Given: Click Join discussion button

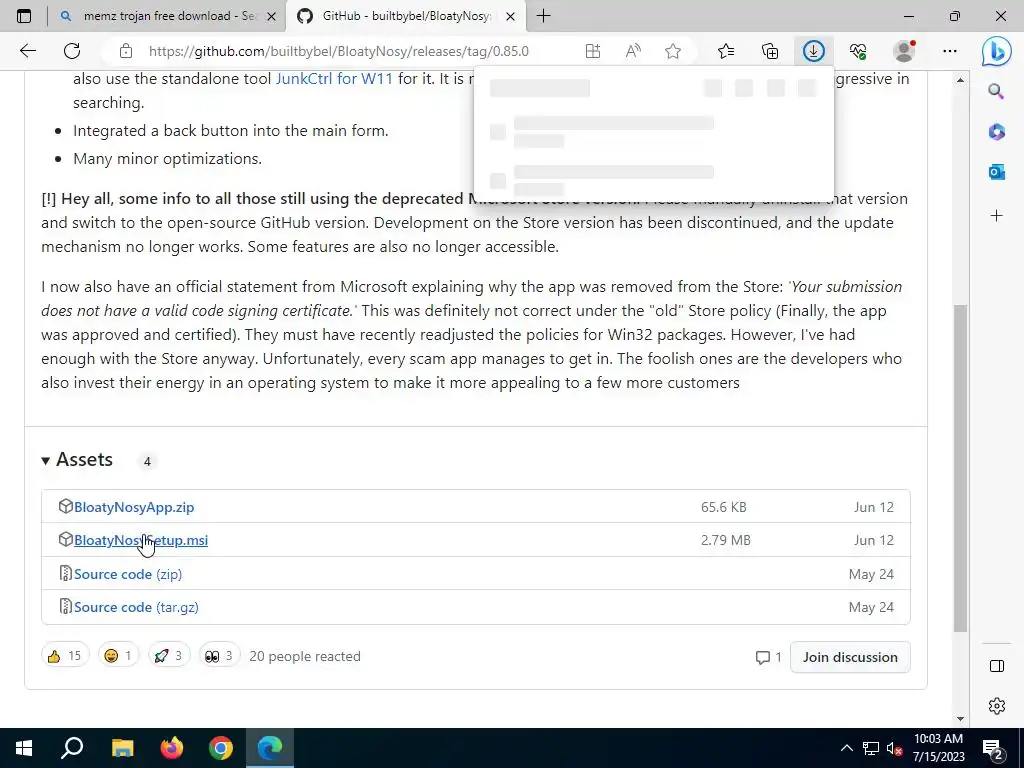Looking at the screenshot, I should (850, 657).
